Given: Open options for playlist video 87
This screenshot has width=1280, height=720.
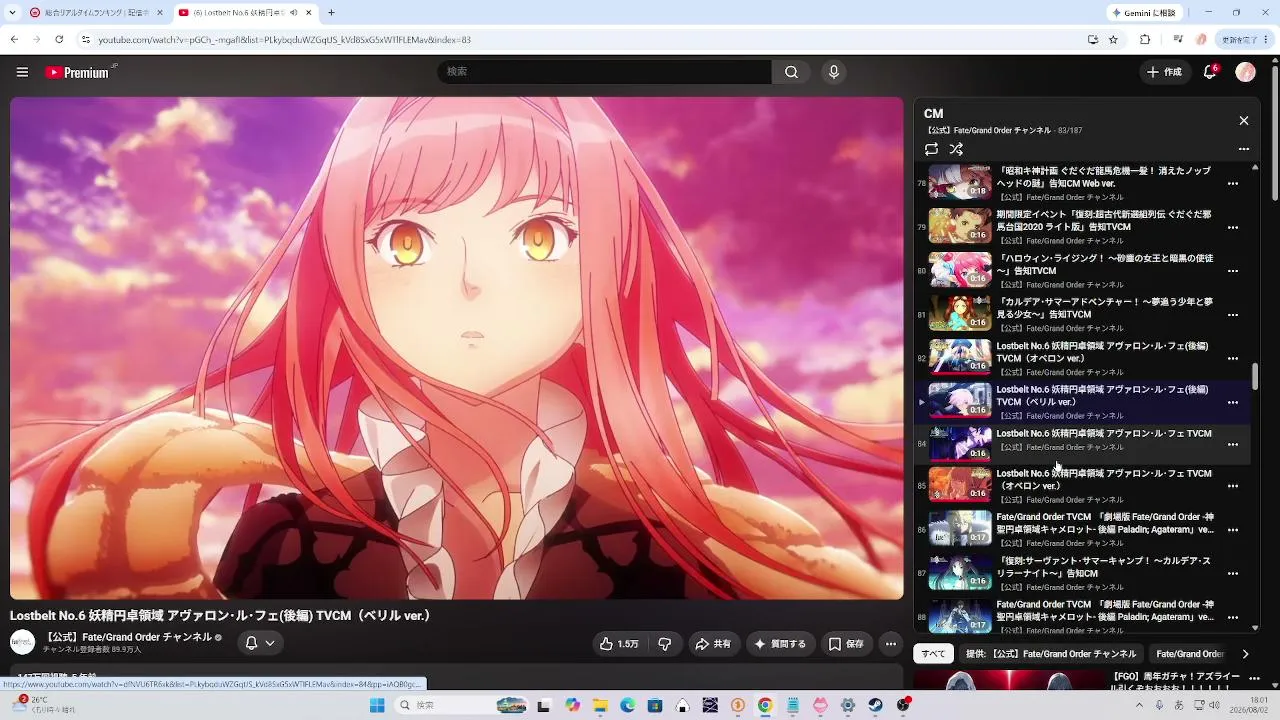Looking at the screenshot, I should pyautogui.click(x=1233, y=574).
